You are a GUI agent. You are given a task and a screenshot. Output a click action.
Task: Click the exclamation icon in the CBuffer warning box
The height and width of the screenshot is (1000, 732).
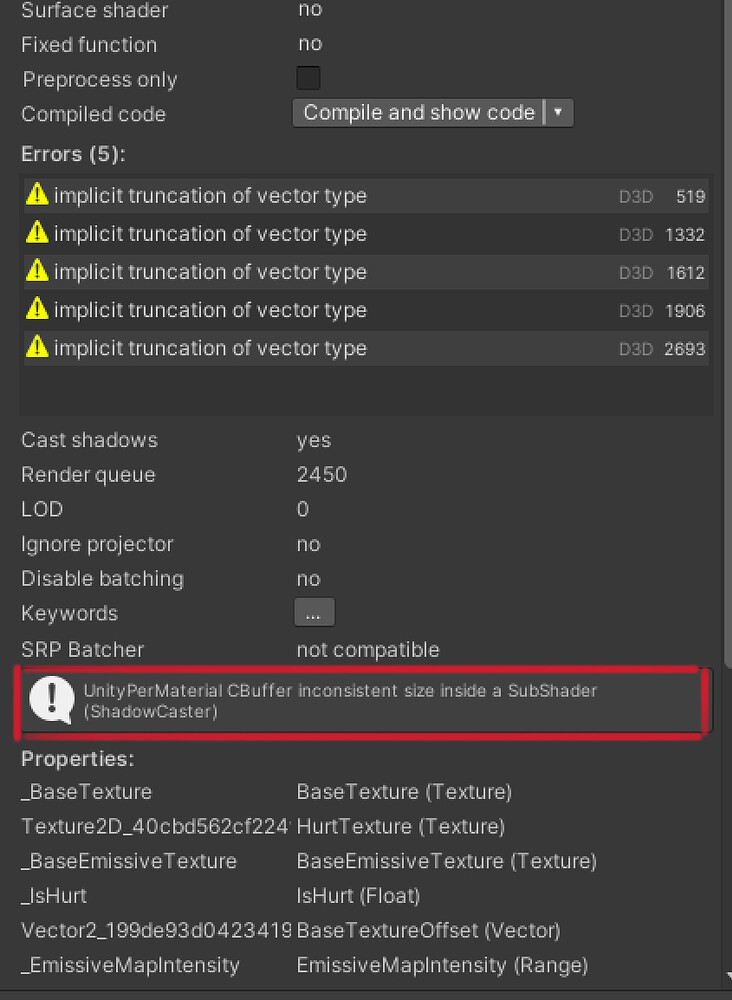pyautogui.click(x=51, y=698)
